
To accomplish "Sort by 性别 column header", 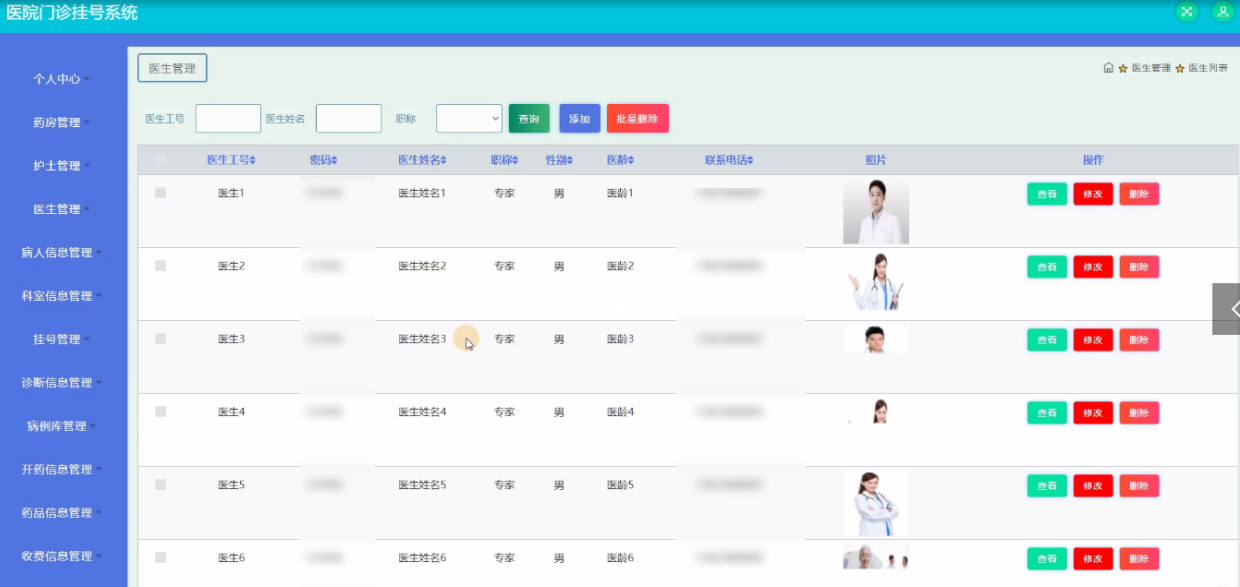I will coord(558,160).
